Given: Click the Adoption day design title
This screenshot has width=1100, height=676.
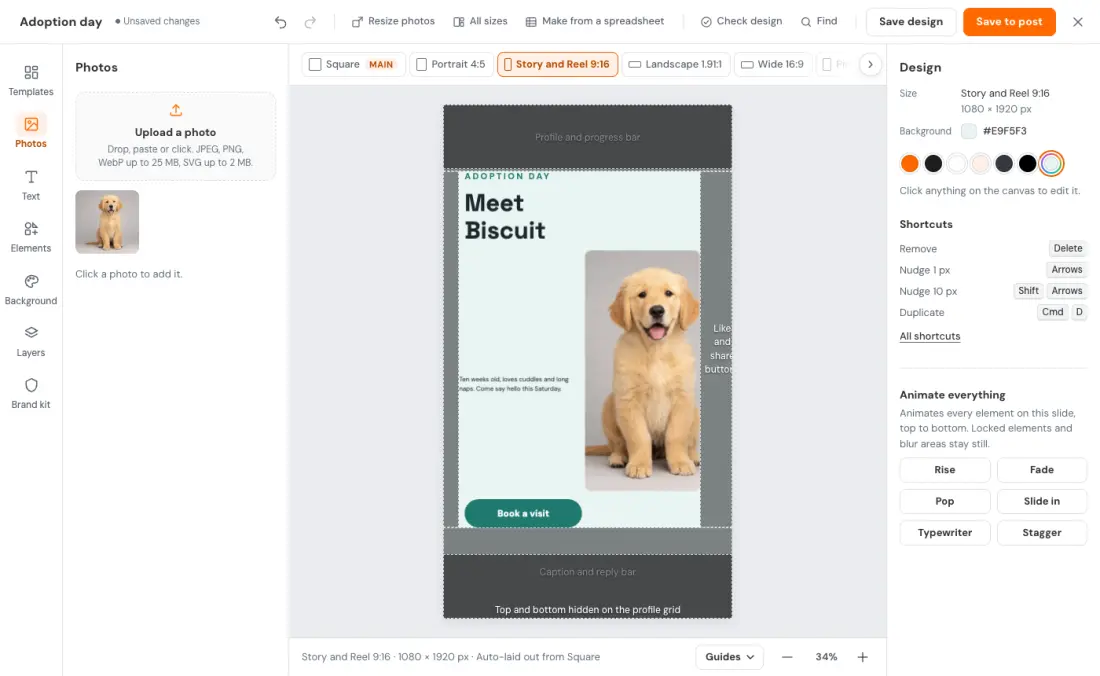Looking at the screenshot, I should tap(61, 22).
